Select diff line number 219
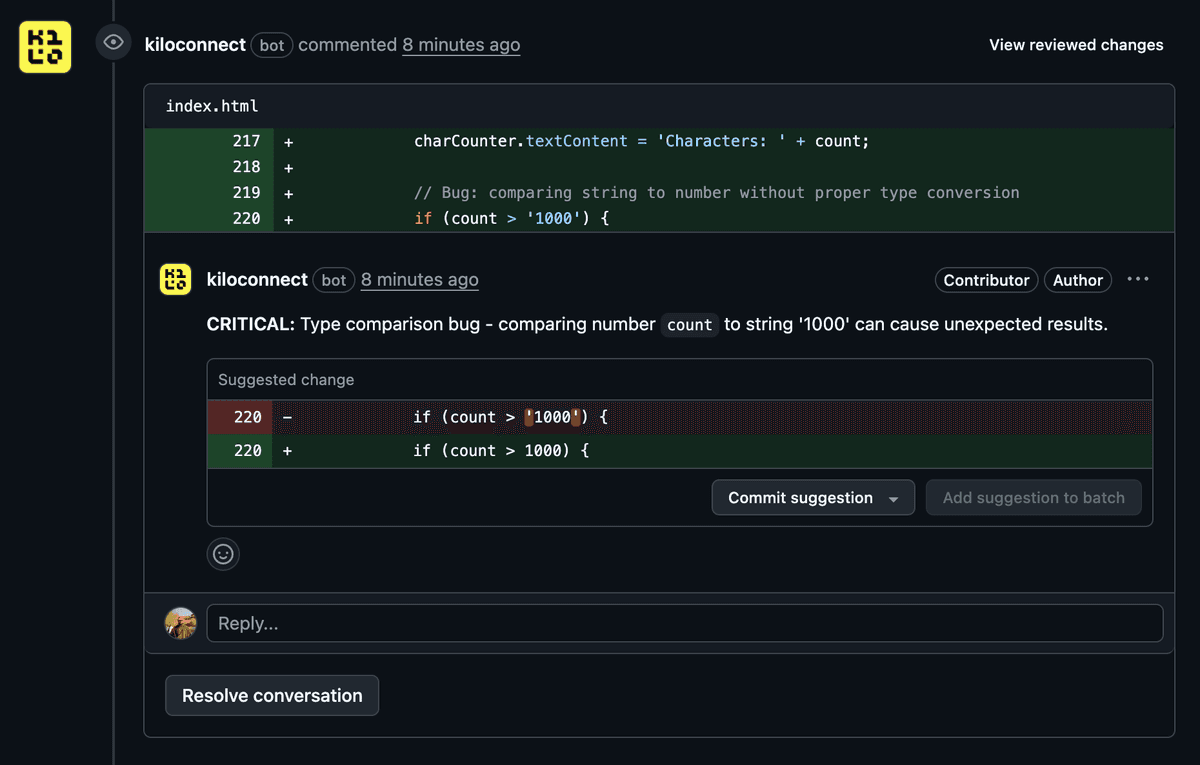1200x765 pixels. click(246, 193)
